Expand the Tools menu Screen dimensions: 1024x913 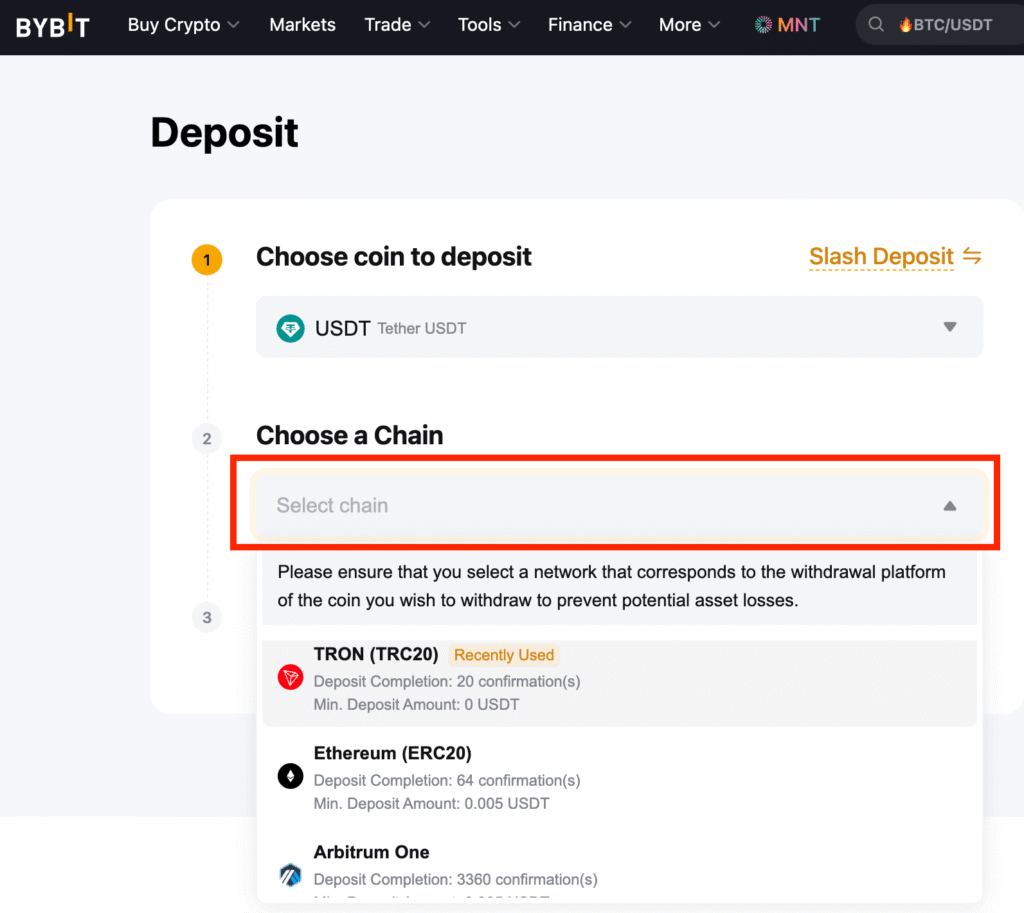[x=489, y=25]
